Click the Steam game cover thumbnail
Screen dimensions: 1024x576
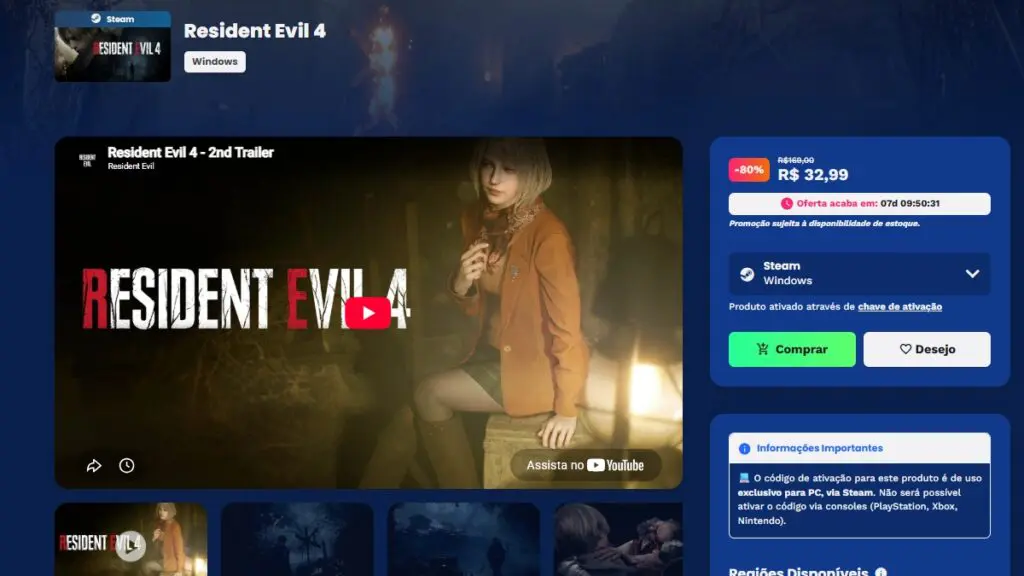[x=112, y=46]
